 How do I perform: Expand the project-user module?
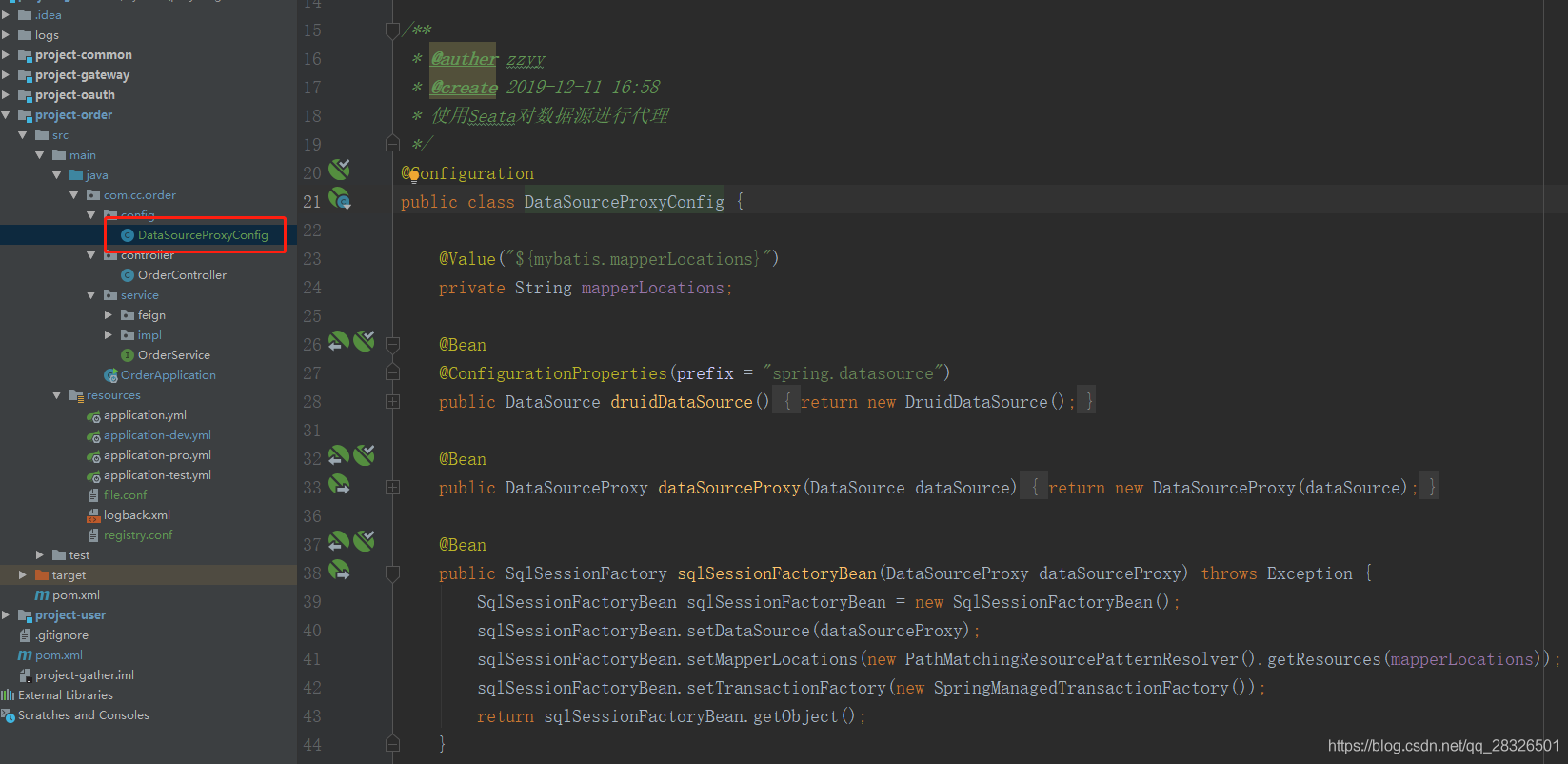pyautogui.click(x=7, y=615)
